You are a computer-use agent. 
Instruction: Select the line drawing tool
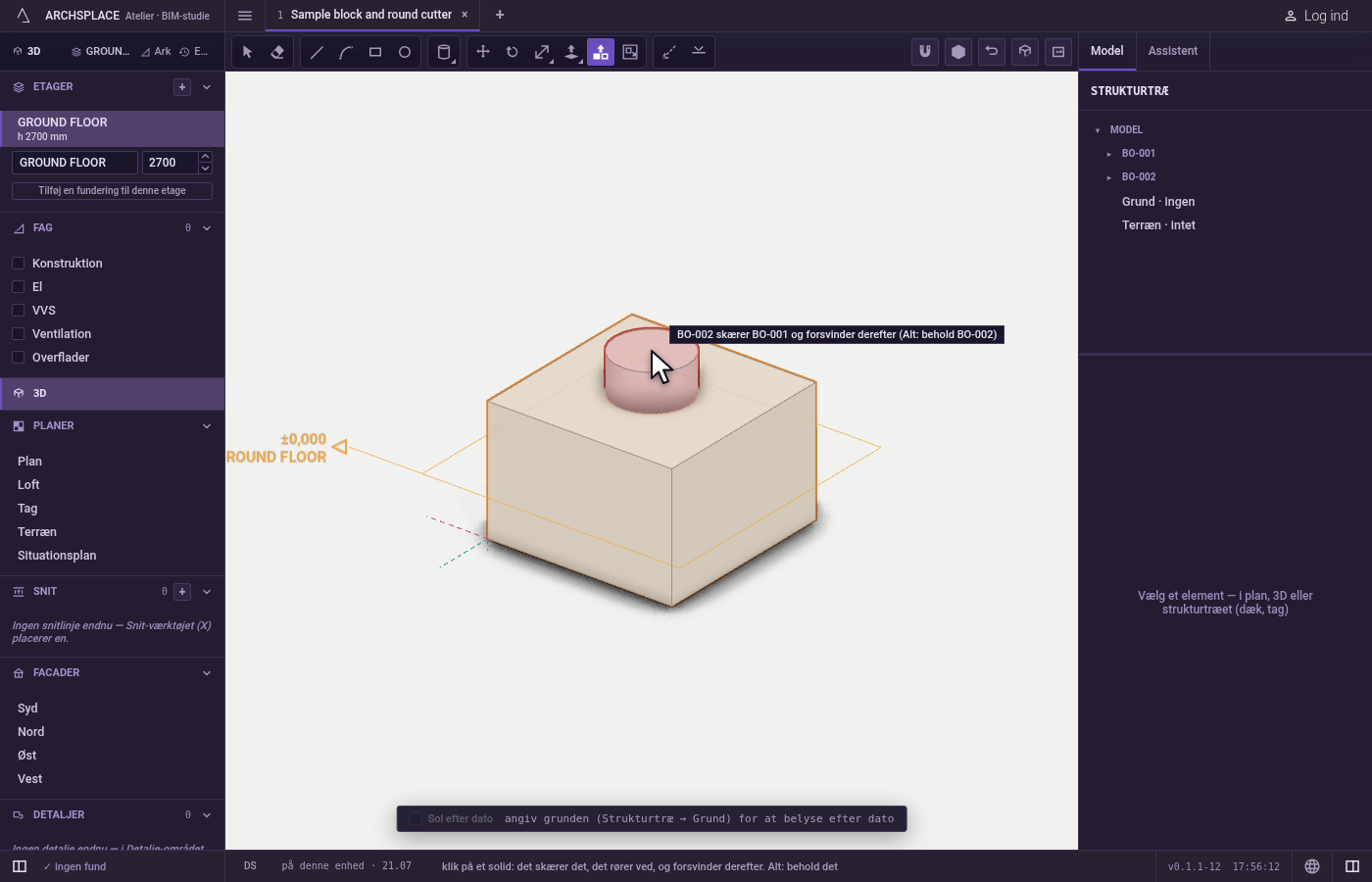coord(317,52)
